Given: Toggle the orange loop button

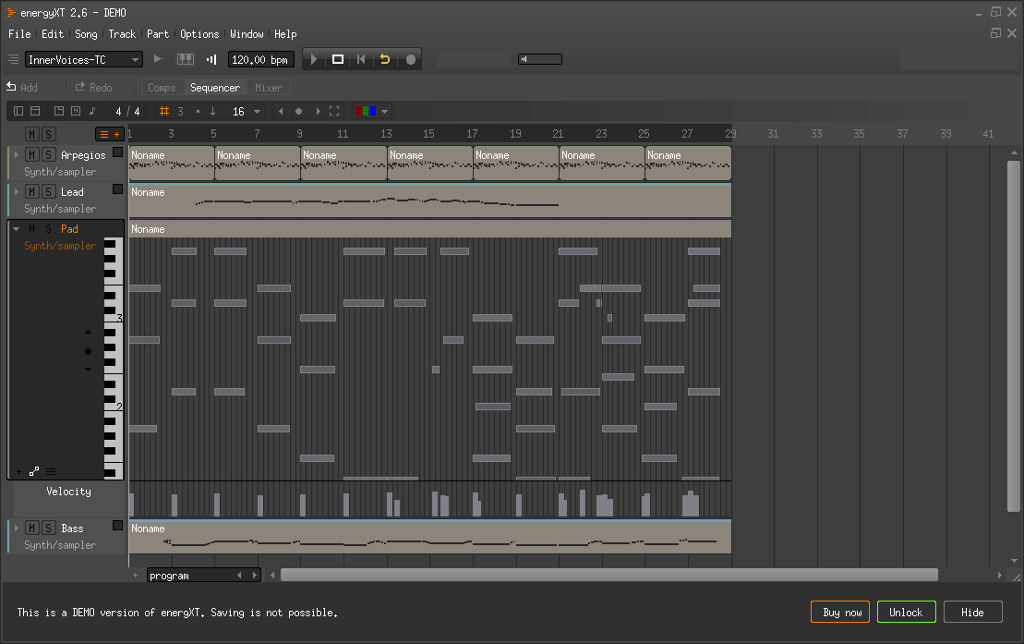Looking at the screenshot, I should click(385, 60).
